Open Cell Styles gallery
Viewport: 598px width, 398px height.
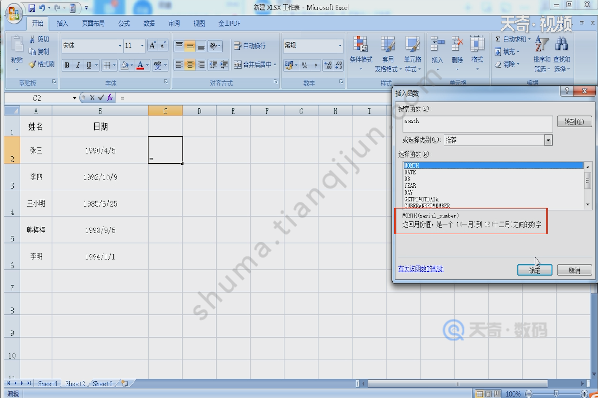pyautogui.click(x=413, y=54)
